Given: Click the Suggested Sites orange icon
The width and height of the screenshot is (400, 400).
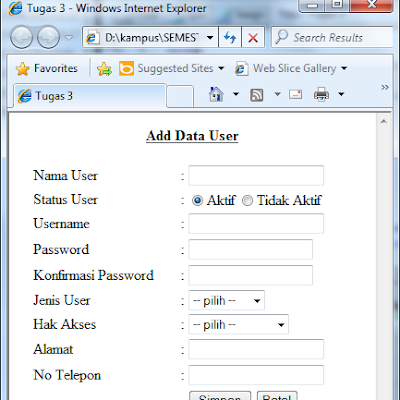Looking at the screenshot, I should click(x=126, y=68).
